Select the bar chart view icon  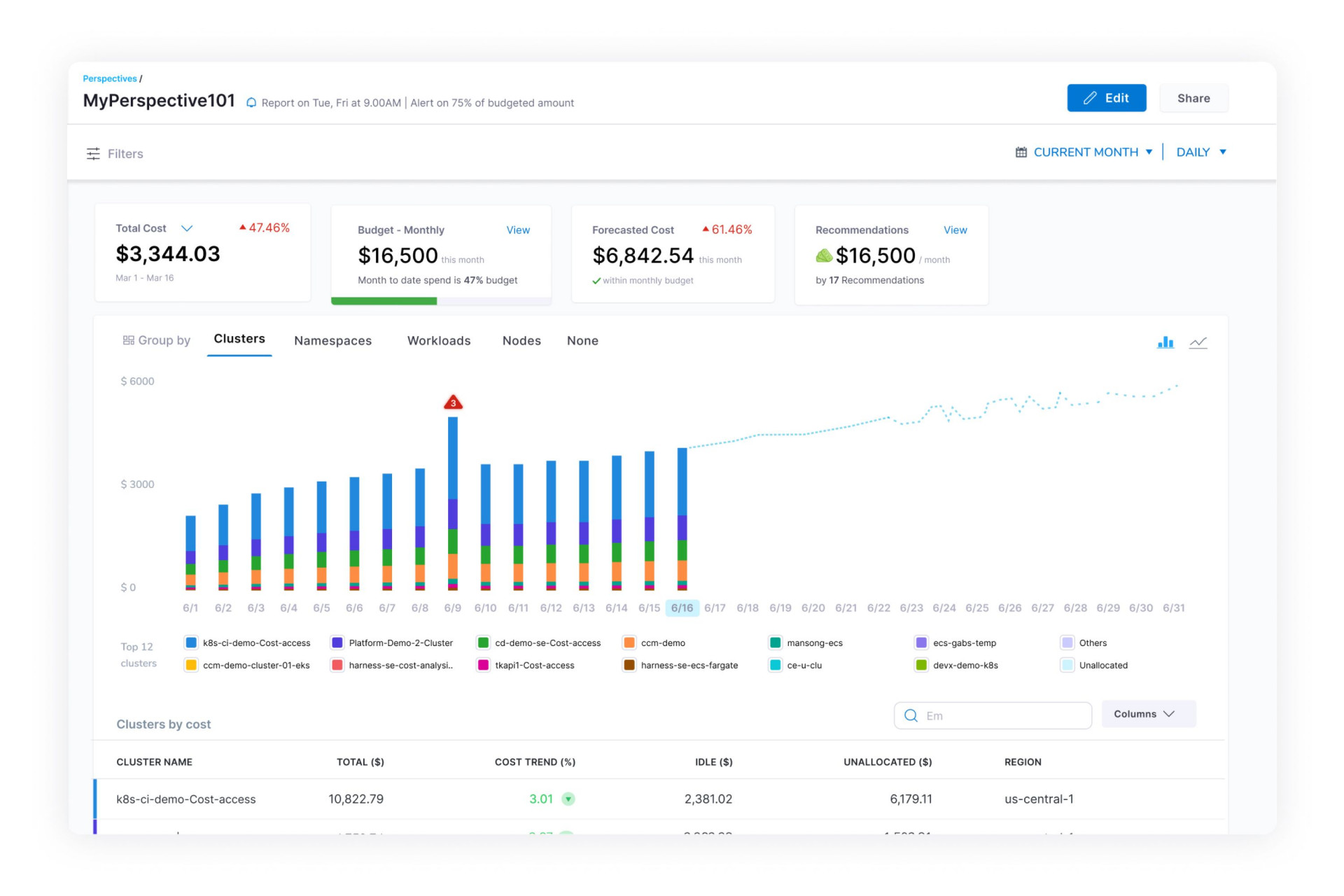[1165, 342]
